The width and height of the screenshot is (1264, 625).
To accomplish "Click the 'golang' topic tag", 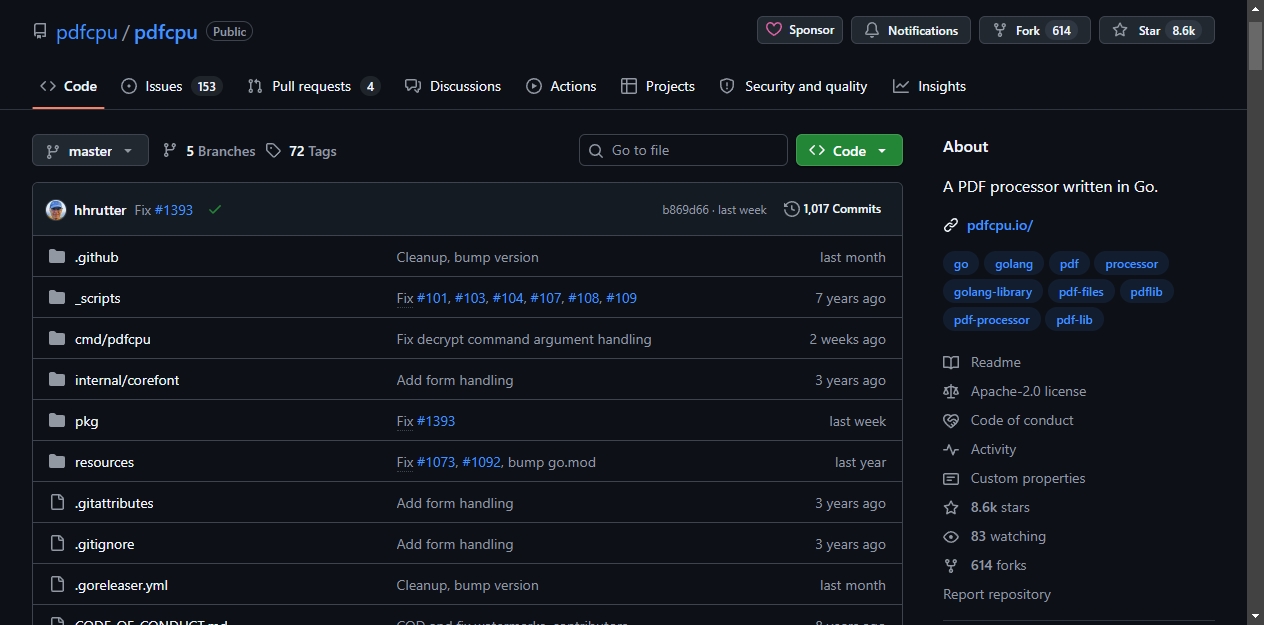I will 1014,264.
